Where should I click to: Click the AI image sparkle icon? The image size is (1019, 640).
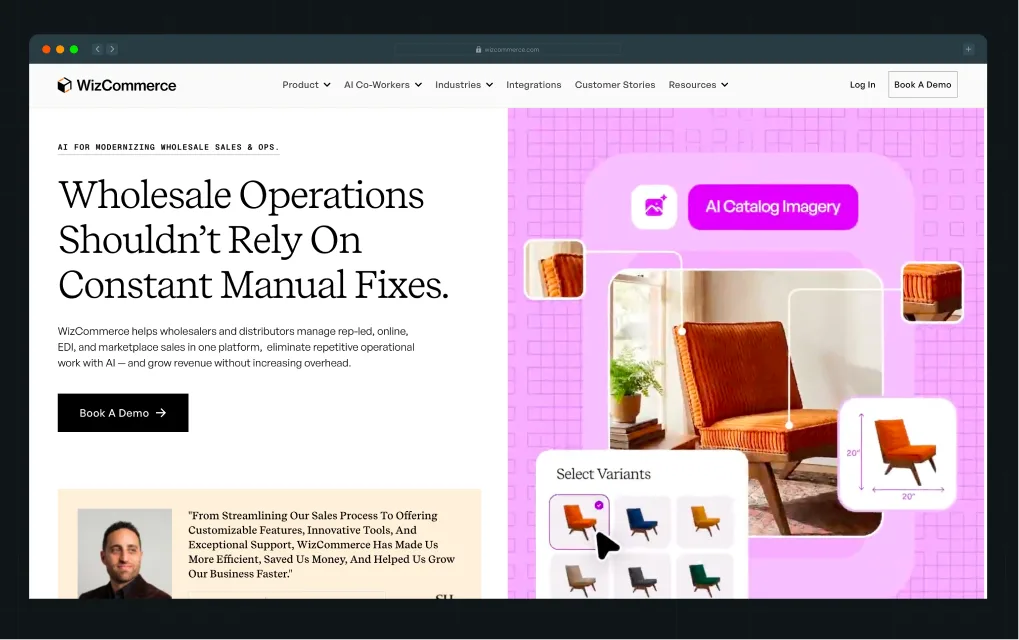654,207
